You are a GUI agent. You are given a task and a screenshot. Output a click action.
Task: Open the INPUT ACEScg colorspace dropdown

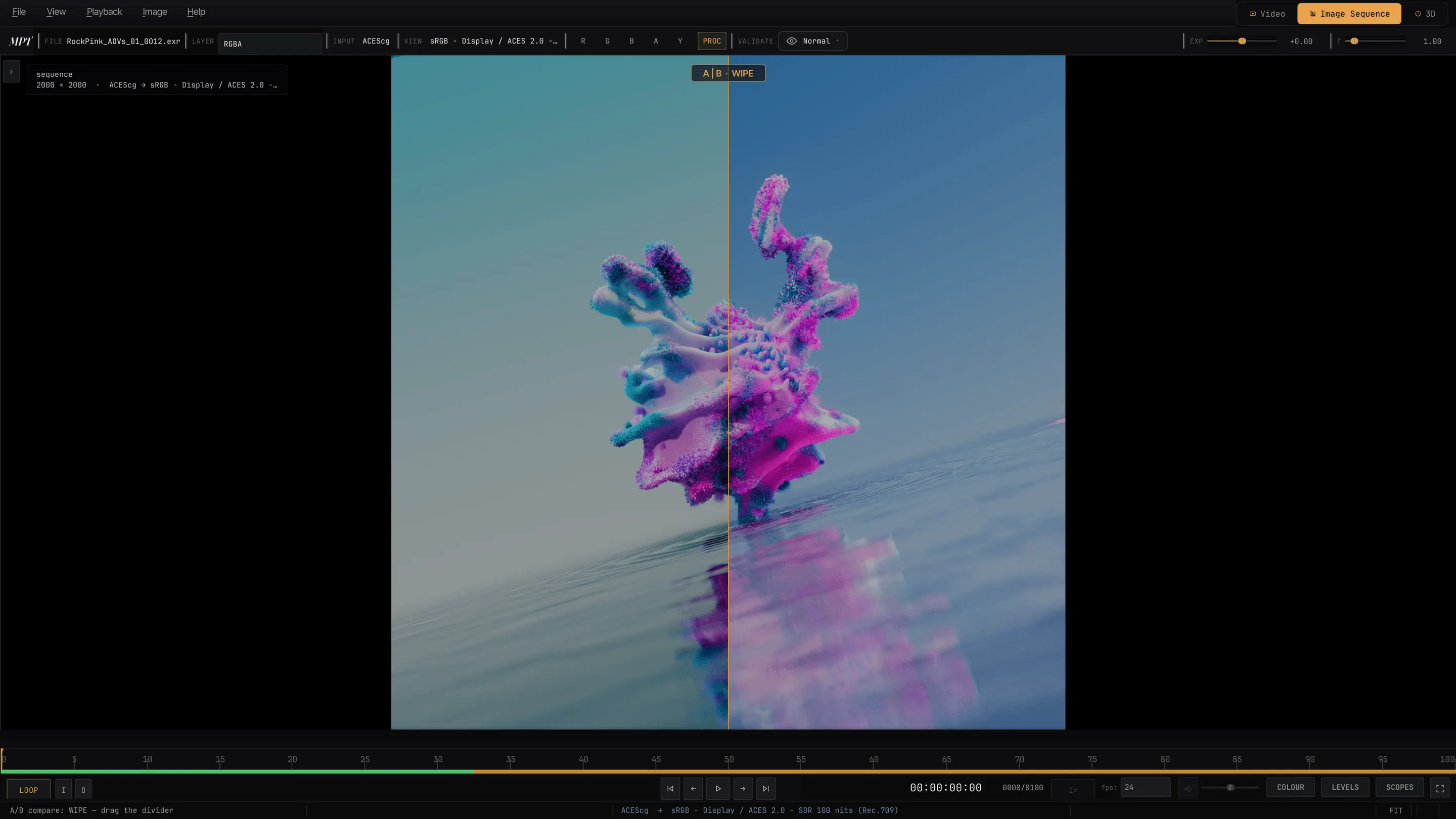coord(376,41)
